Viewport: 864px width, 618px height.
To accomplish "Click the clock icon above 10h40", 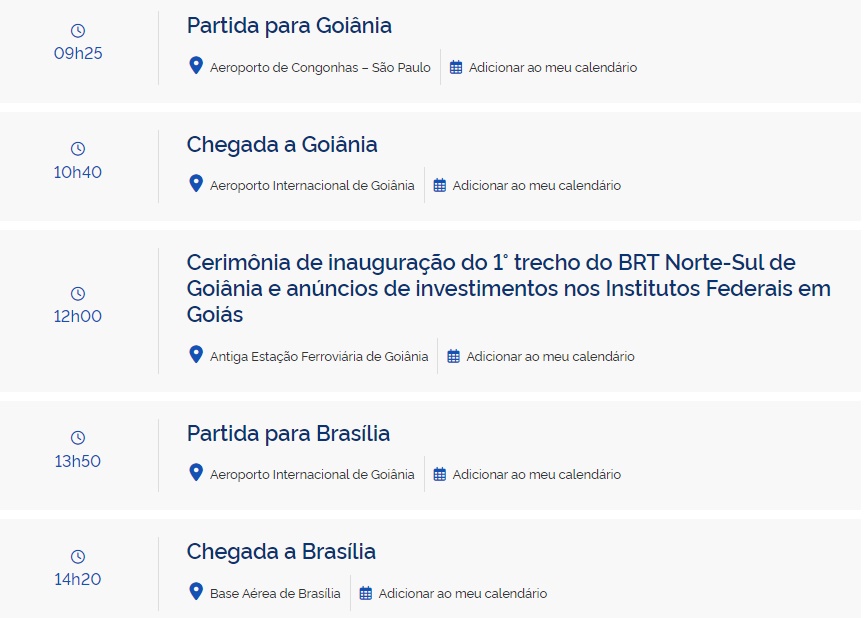I will pos(78,149).
